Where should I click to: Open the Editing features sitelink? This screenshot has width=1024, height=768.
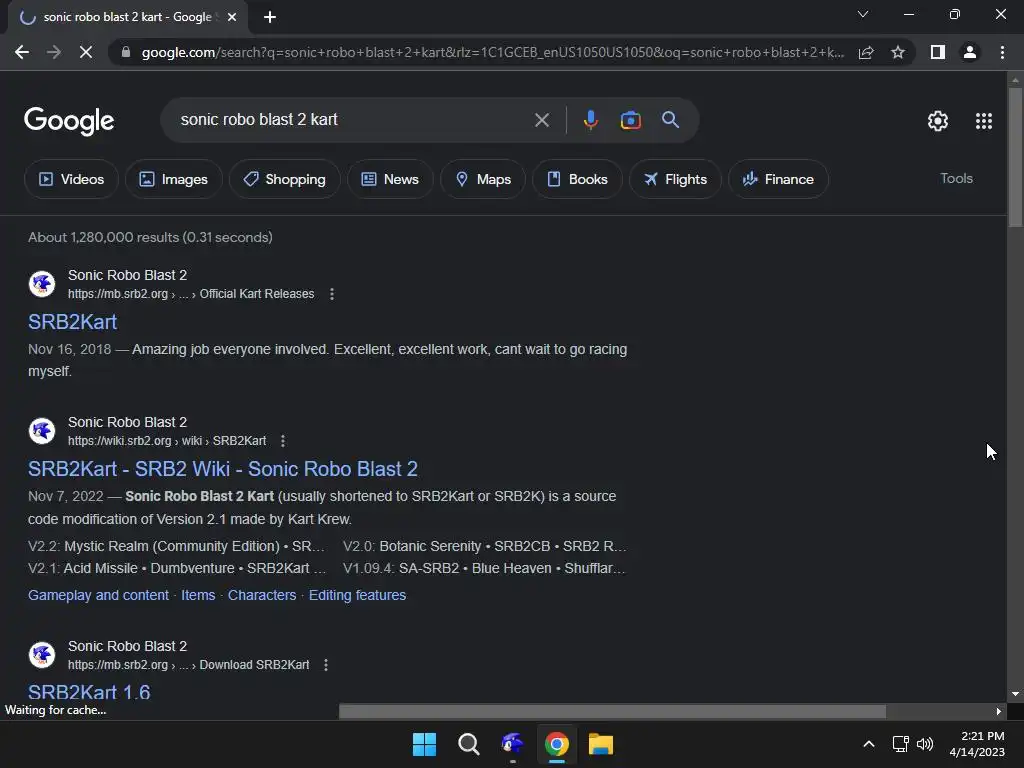(357, 595)
